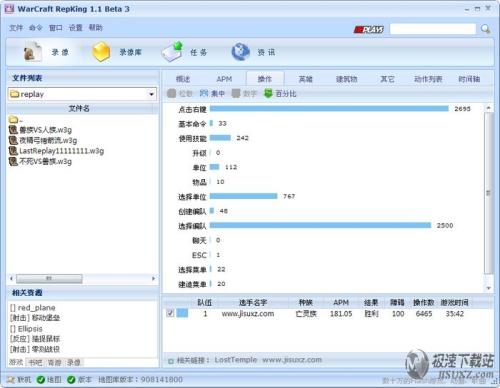
Task: Select the 书吧 tab in the bottom-left resource panel
Action: pos(35,362)
